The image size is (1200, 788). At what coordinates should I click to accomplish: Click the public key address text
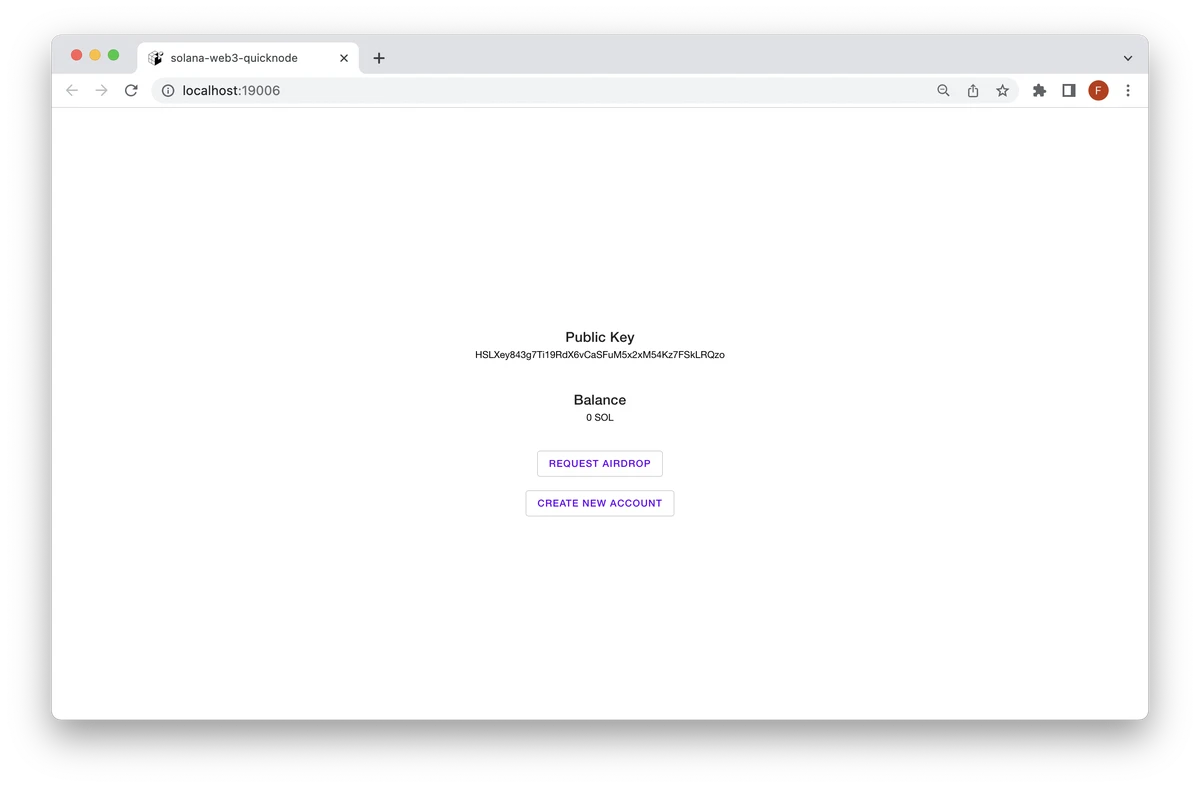[600, 355]
